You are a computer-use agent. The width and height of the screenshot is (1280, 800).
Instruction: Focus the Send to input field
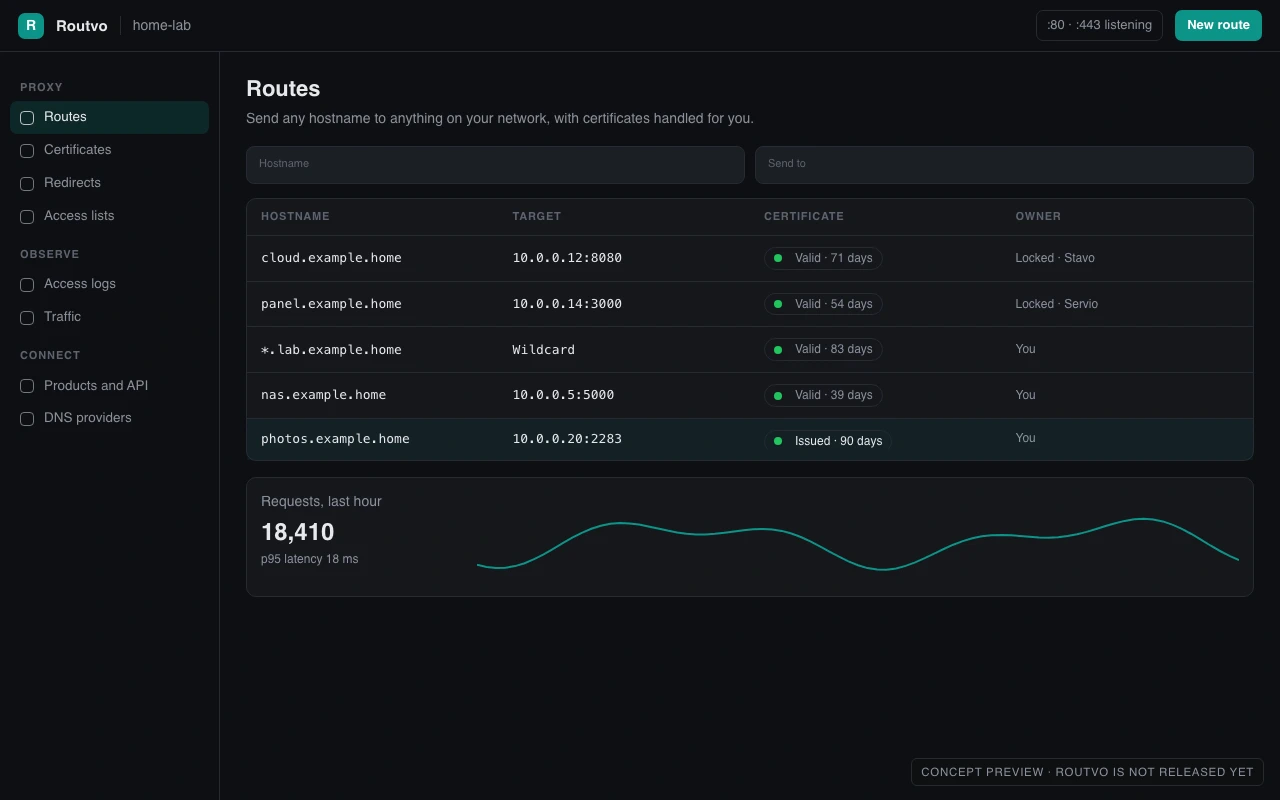point(1004,165)
